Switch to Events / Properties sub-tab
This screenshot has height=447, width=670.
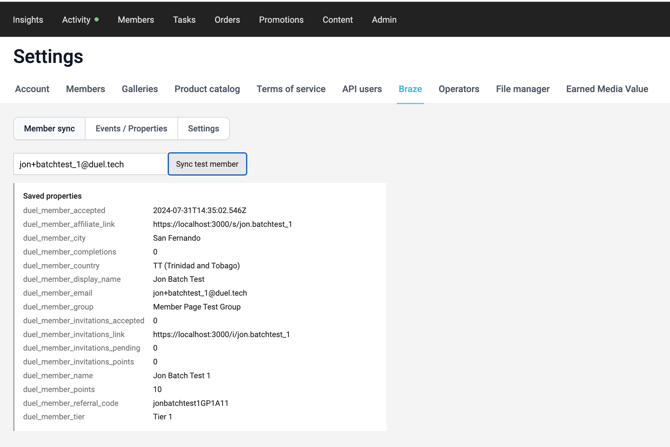point(131,129)
